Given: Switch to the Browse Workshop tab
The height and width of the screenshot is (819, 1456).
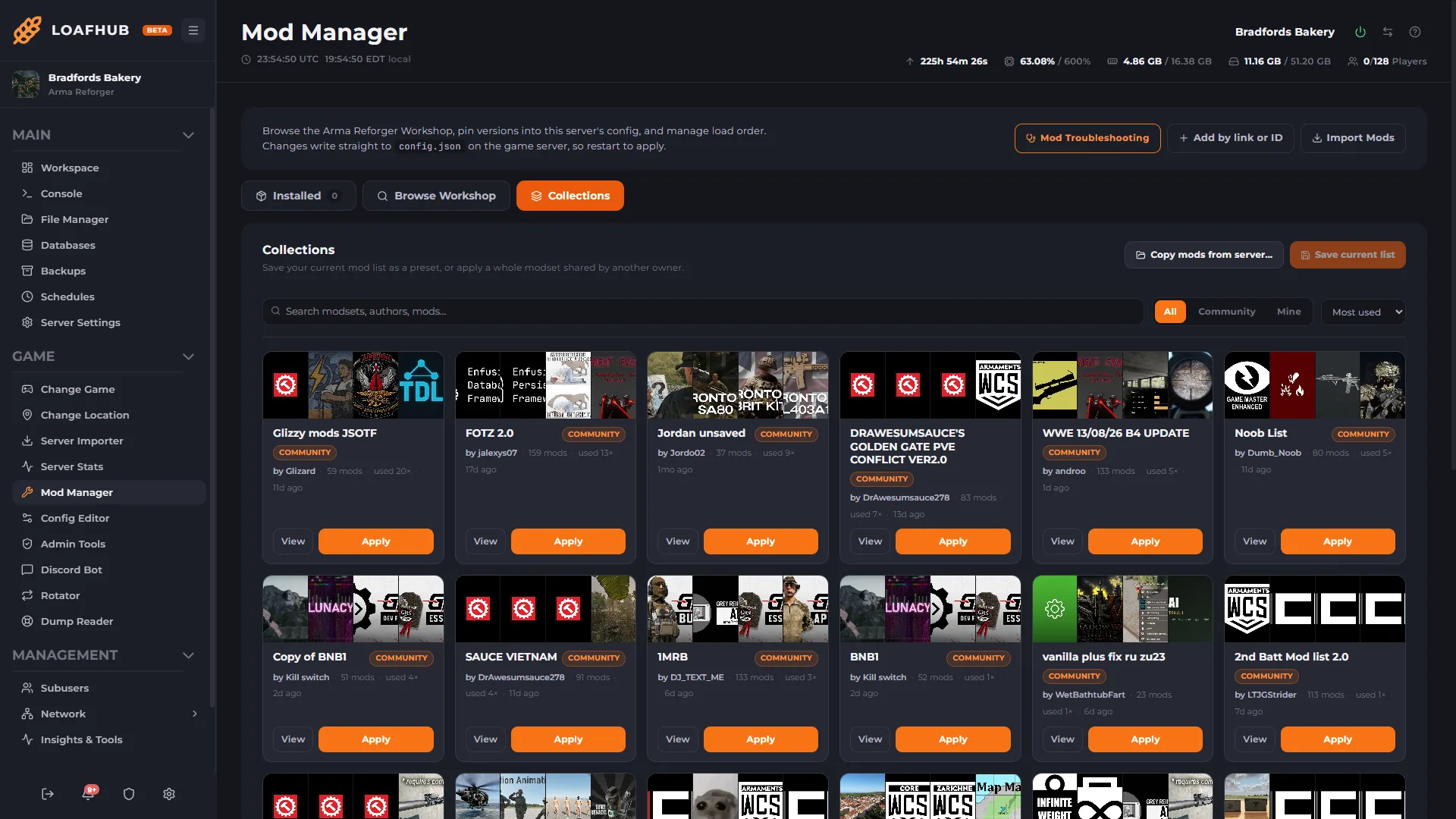Looking at the screenshot, I should coord(436,196).
